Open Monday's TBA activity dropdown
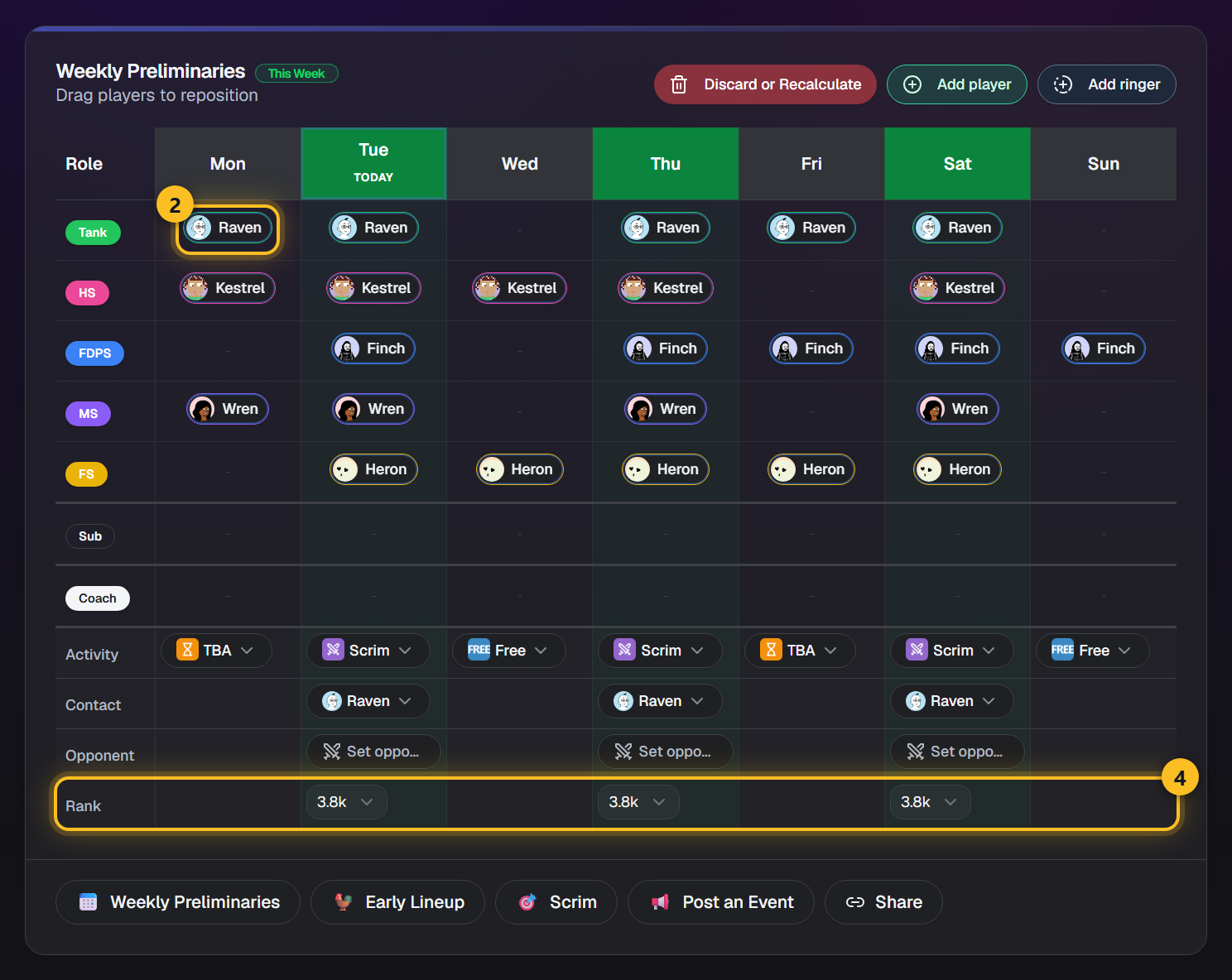The width and height of the screenshot is (1232, 980). pyautogui.click(x=216, y=651)
